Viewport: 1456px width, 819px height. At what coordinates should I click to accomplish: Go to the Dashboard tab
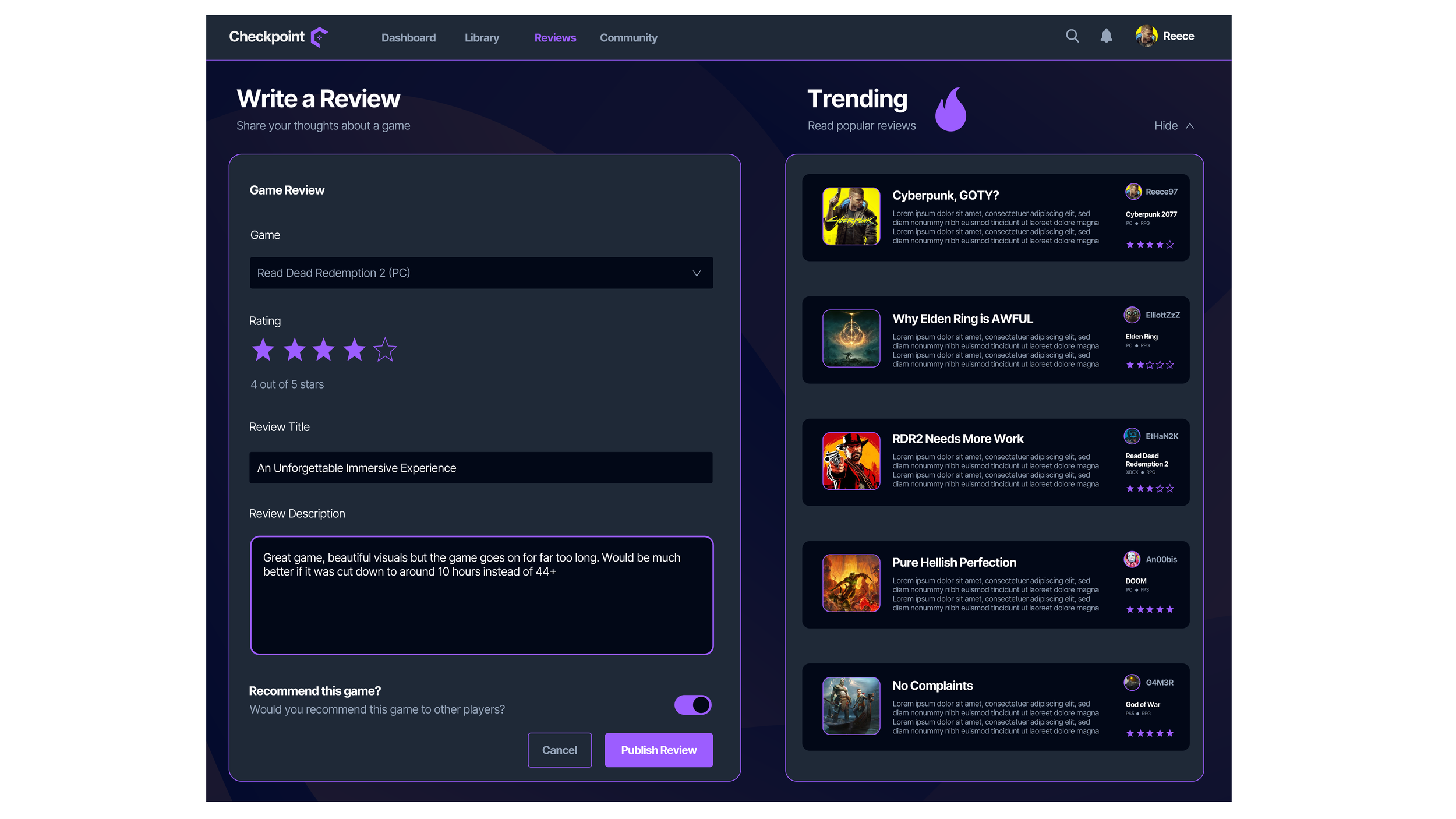coord(408,38)
